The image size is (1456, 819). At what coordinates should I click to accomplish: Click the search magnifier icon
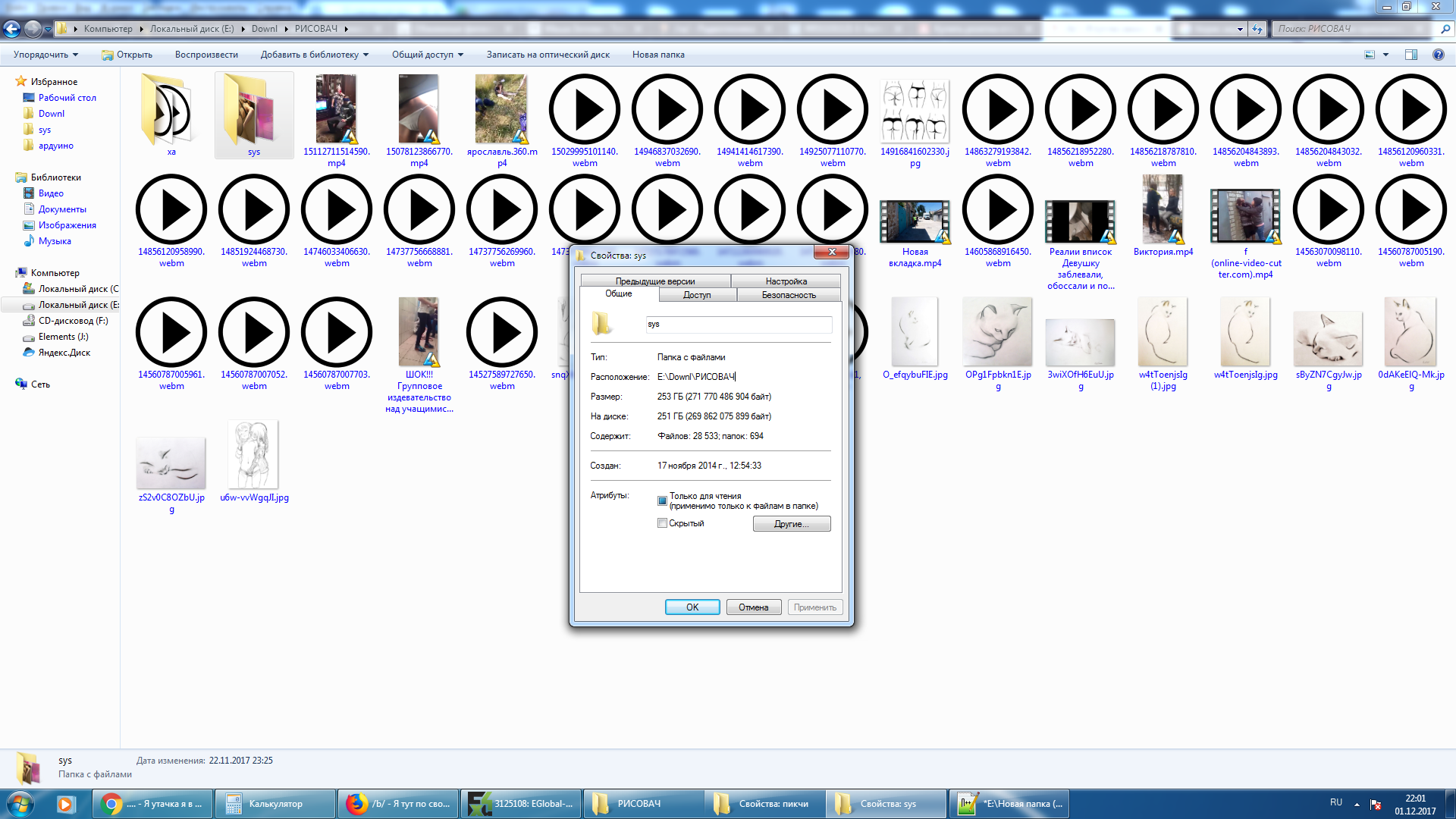click(1445, 29)
